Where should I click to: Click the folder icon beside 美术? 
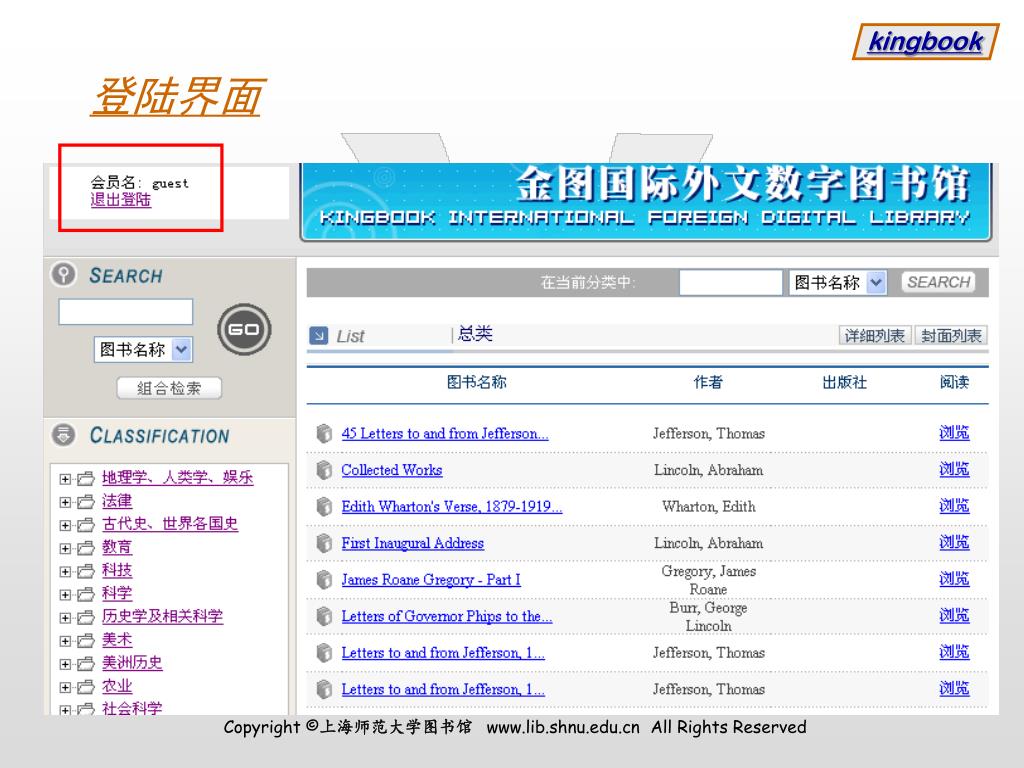(x=86, y=641)
